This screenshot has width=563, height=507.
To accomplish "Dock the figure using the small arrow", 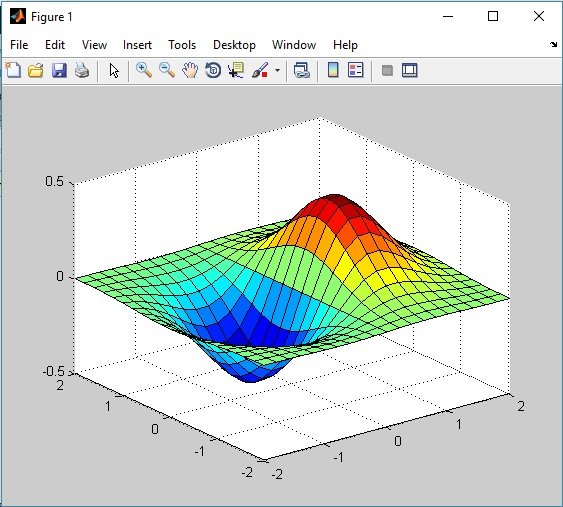I will (x=553, y=45).
